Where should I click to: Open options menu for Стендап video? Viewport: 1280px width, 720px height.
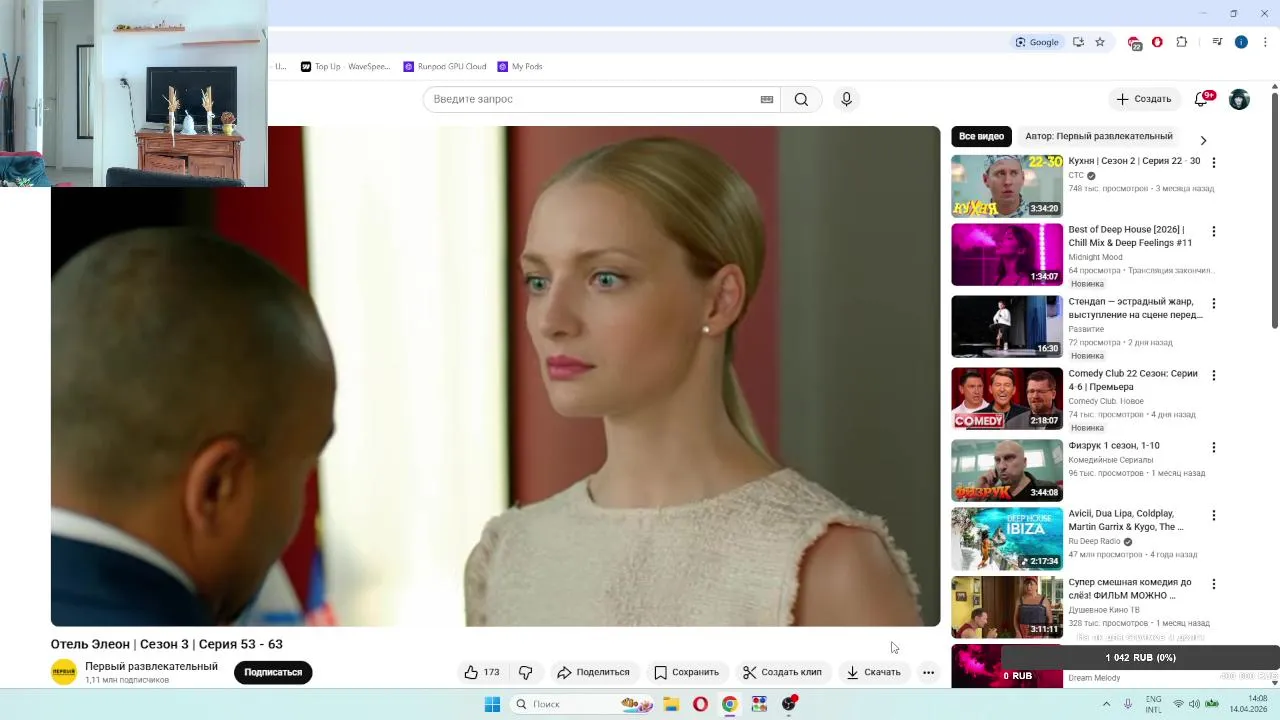click(x=1214, y=303)
